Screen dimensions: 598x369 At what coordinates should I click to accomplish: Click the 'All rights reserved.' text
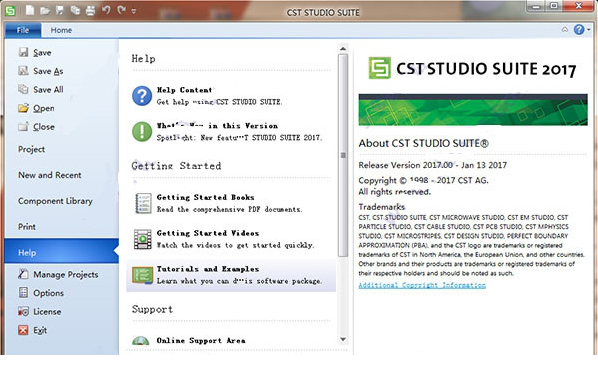pyautogui.click(x=394, y=192)
